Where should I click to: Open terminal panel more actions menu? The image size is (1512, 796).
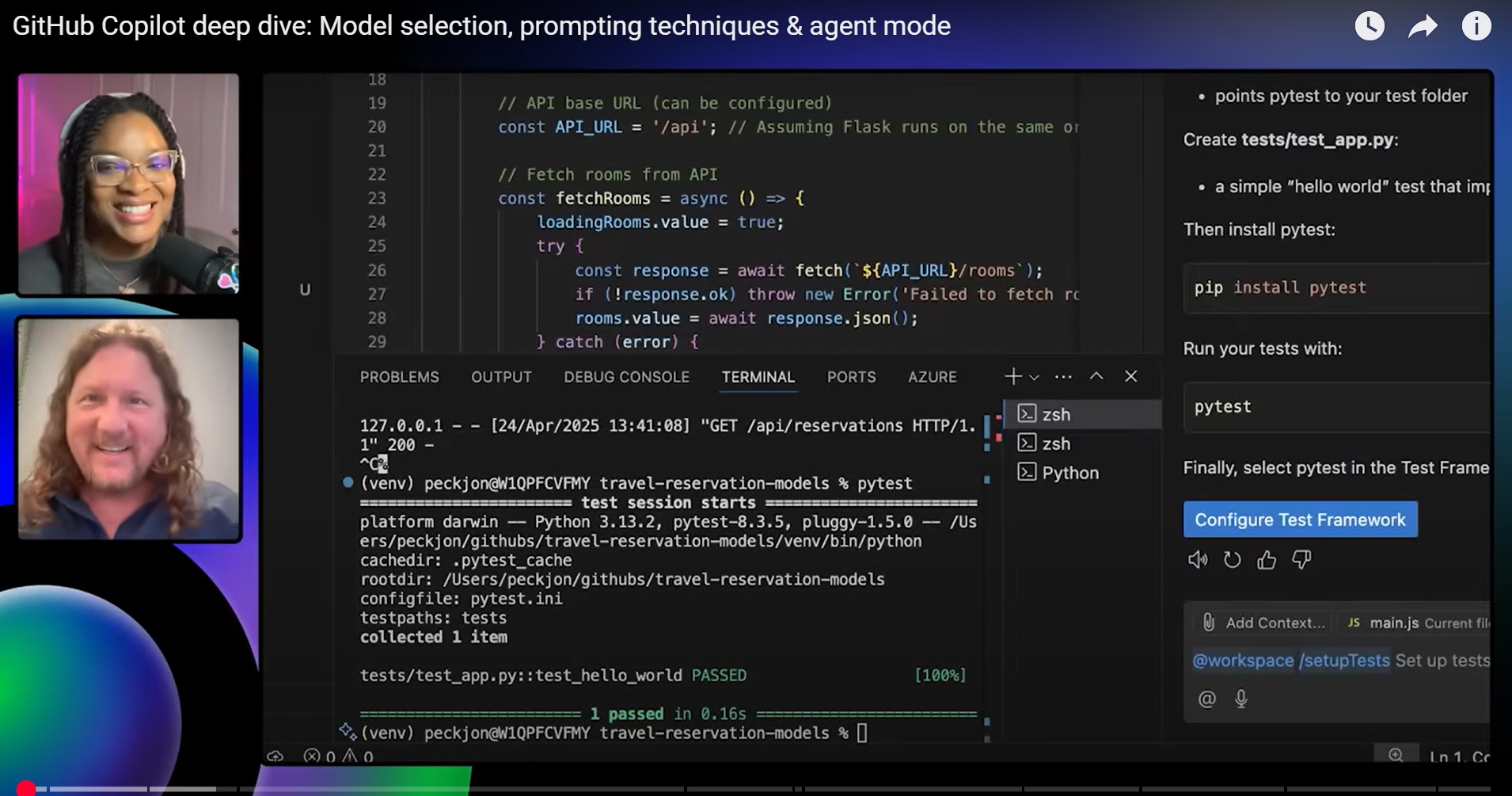tap(1063, 377)
